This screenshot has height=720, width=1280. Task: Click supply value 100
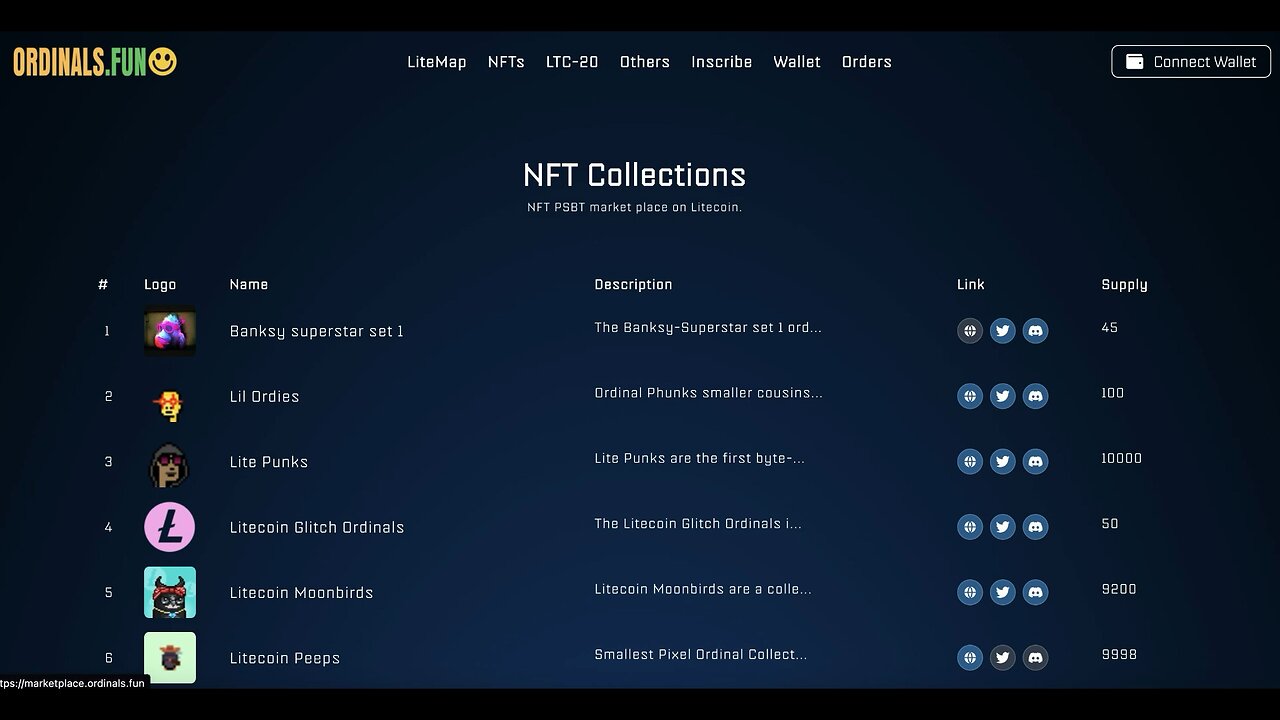click(1113, 393)
